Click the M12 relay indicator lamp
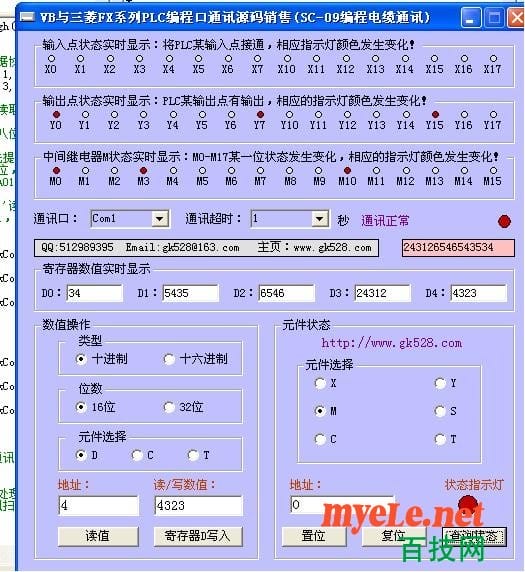The width and height of the screenshot is (525, 572). (x=406, y=170)
